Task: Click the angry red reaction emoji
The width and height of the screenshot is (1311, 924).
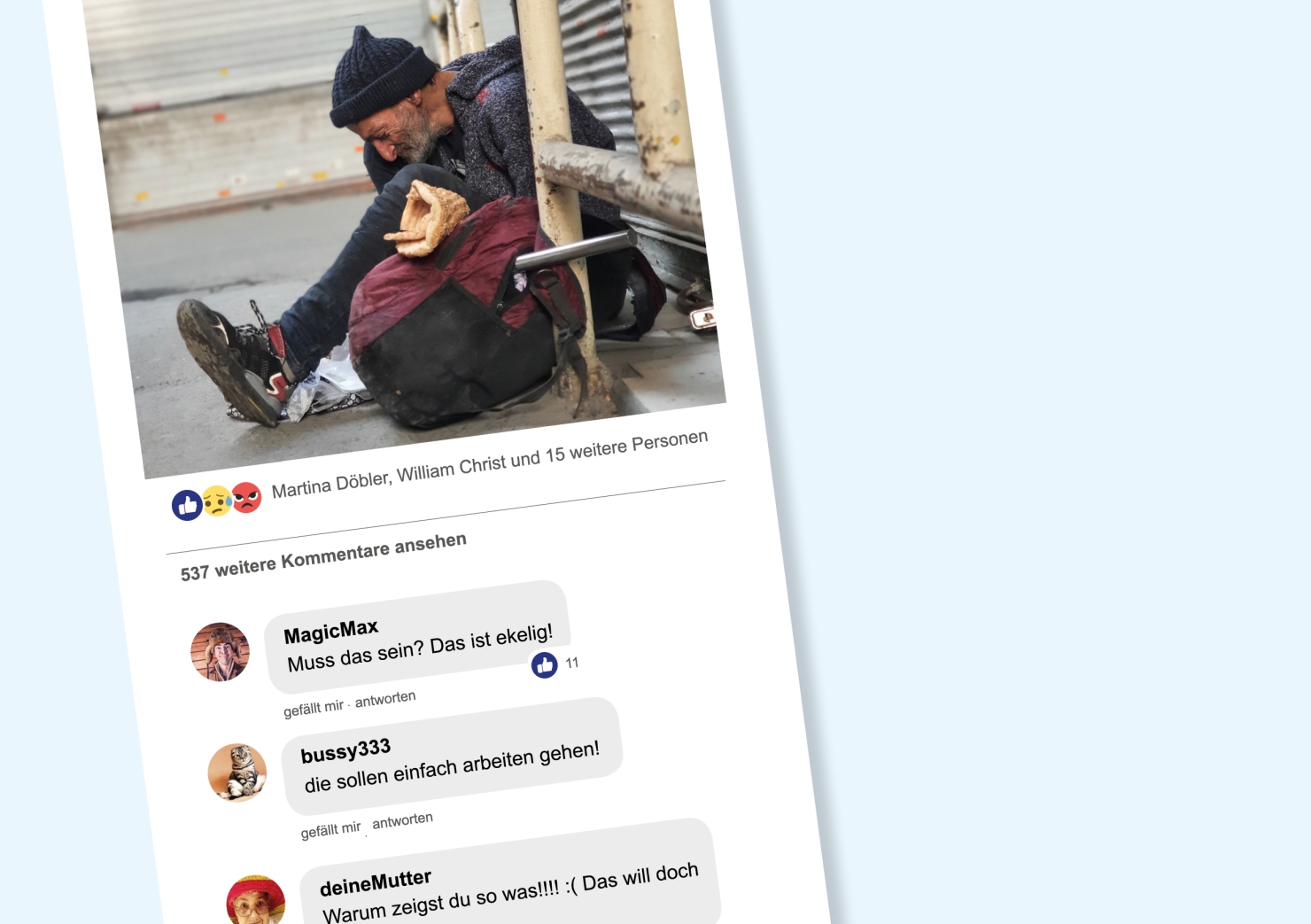Action: click(246, 497)
